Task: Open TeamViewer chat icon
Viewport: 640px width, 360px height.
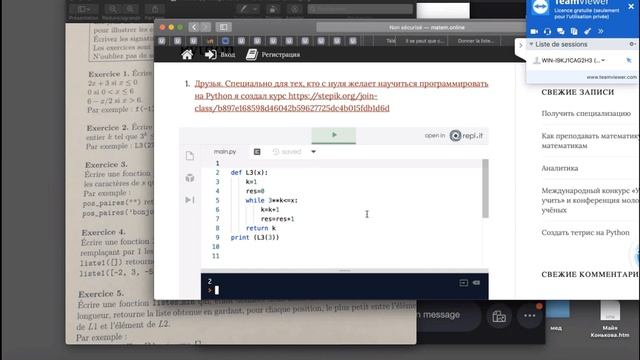Action: [x=561, y=31]
